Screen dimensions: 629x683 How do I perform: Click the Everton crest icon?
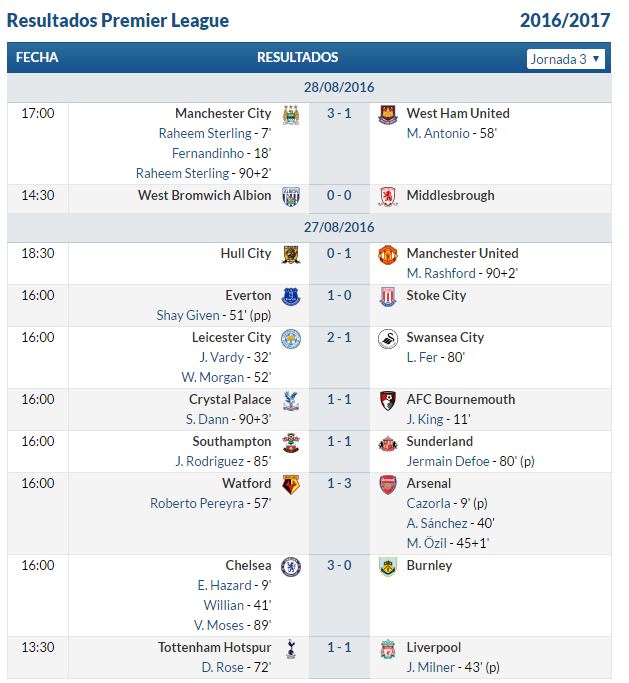click(291, 297)
